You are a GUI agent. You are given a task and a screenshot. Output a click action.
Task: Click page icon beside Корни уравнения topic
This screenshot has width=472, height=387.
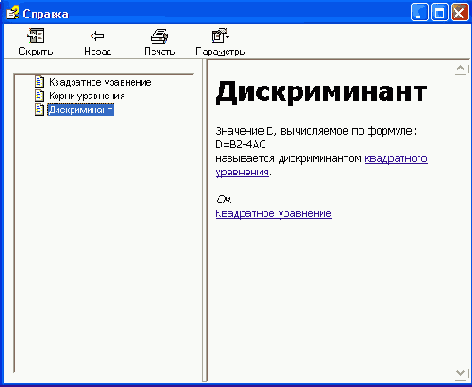coord(40,96)
